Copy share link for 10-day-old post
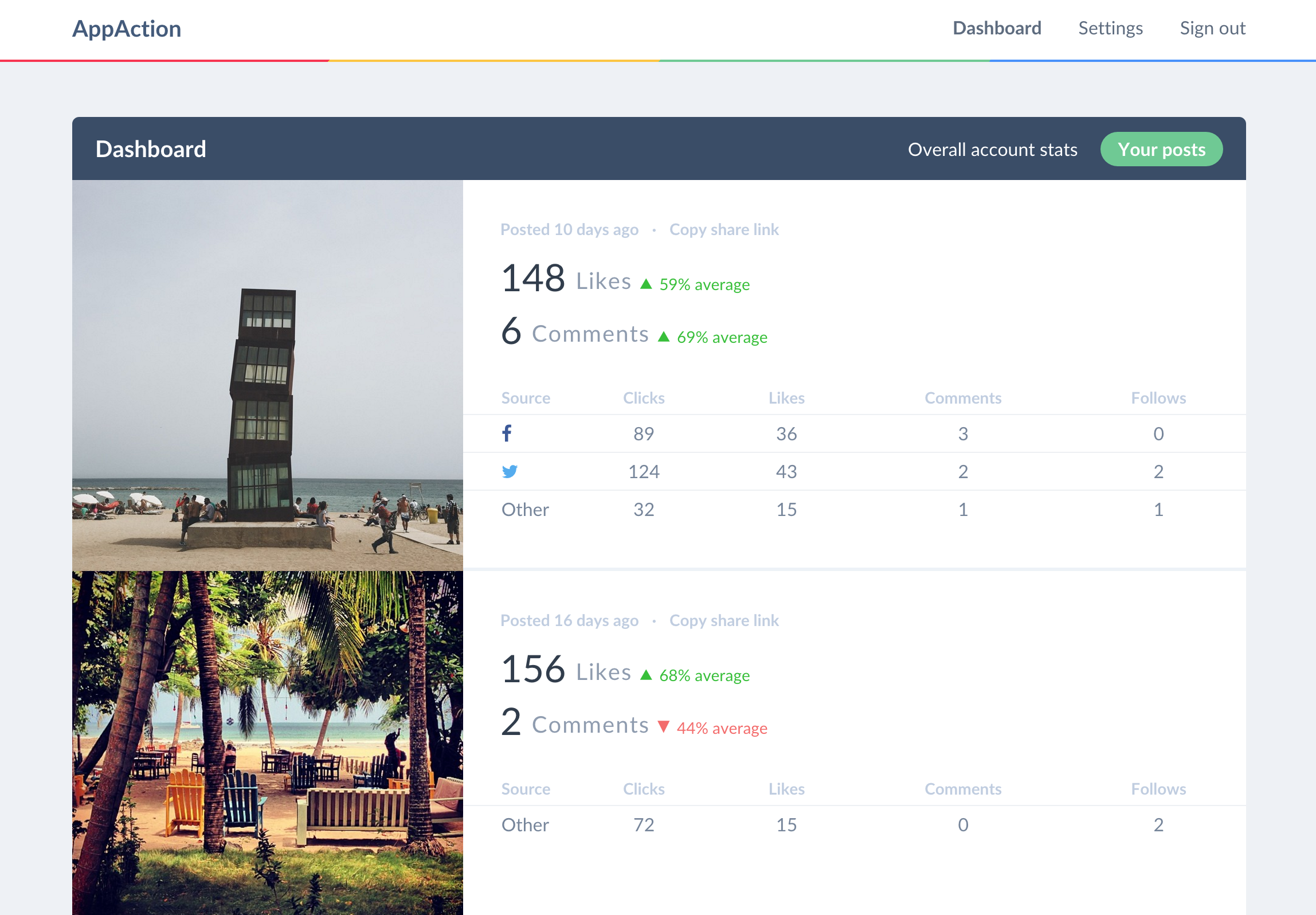Image resolution: width=1316 pixels, height=915 pixels. 724,229
